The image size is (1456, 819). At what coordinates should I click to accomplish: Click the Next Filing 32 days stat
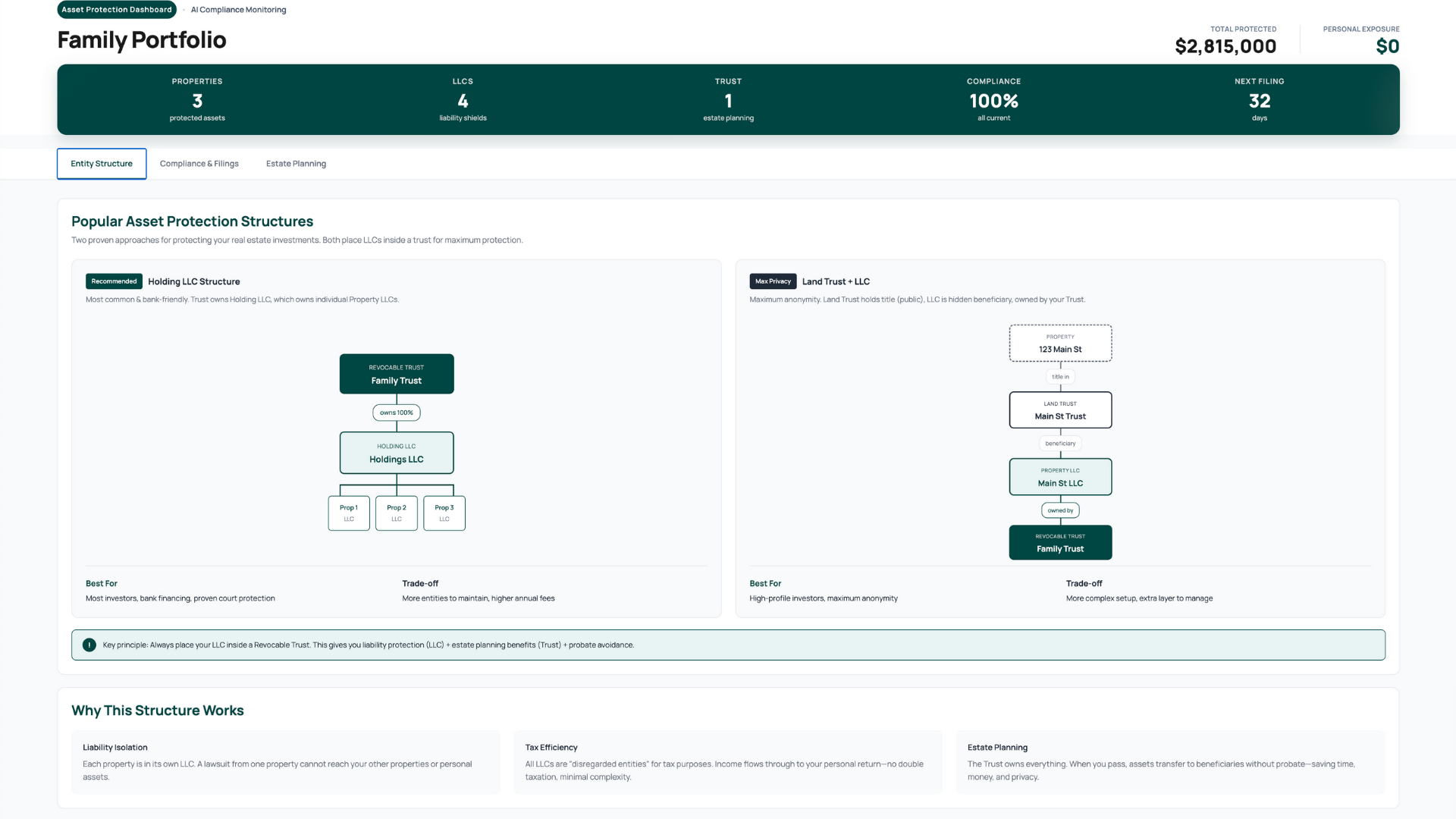pyautogui.click(x=1259, y=100)
